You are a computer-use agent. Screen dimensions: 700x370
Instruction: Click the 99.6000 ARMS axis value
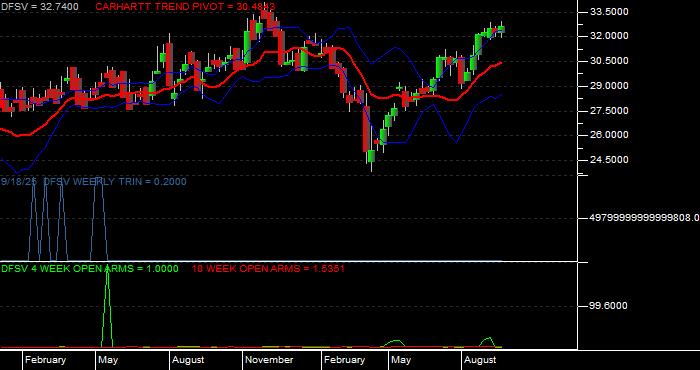point(608,306)
